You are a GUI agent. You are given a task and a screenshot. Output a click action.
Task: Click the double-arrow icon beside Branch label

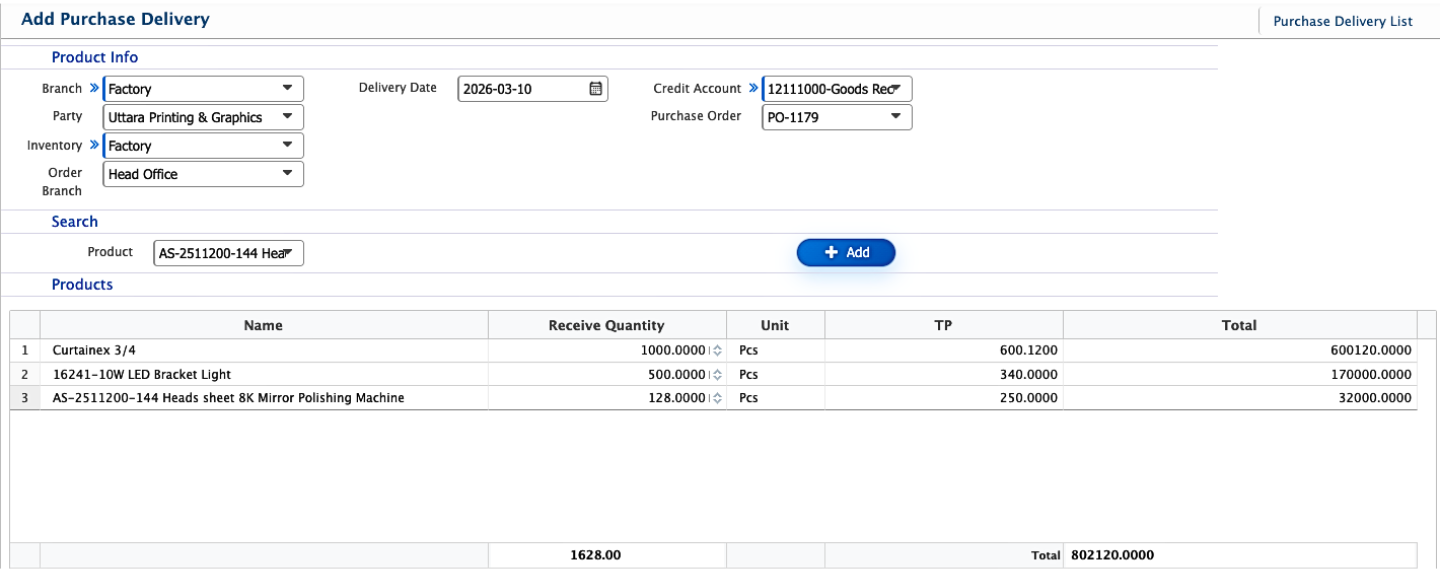94,89
